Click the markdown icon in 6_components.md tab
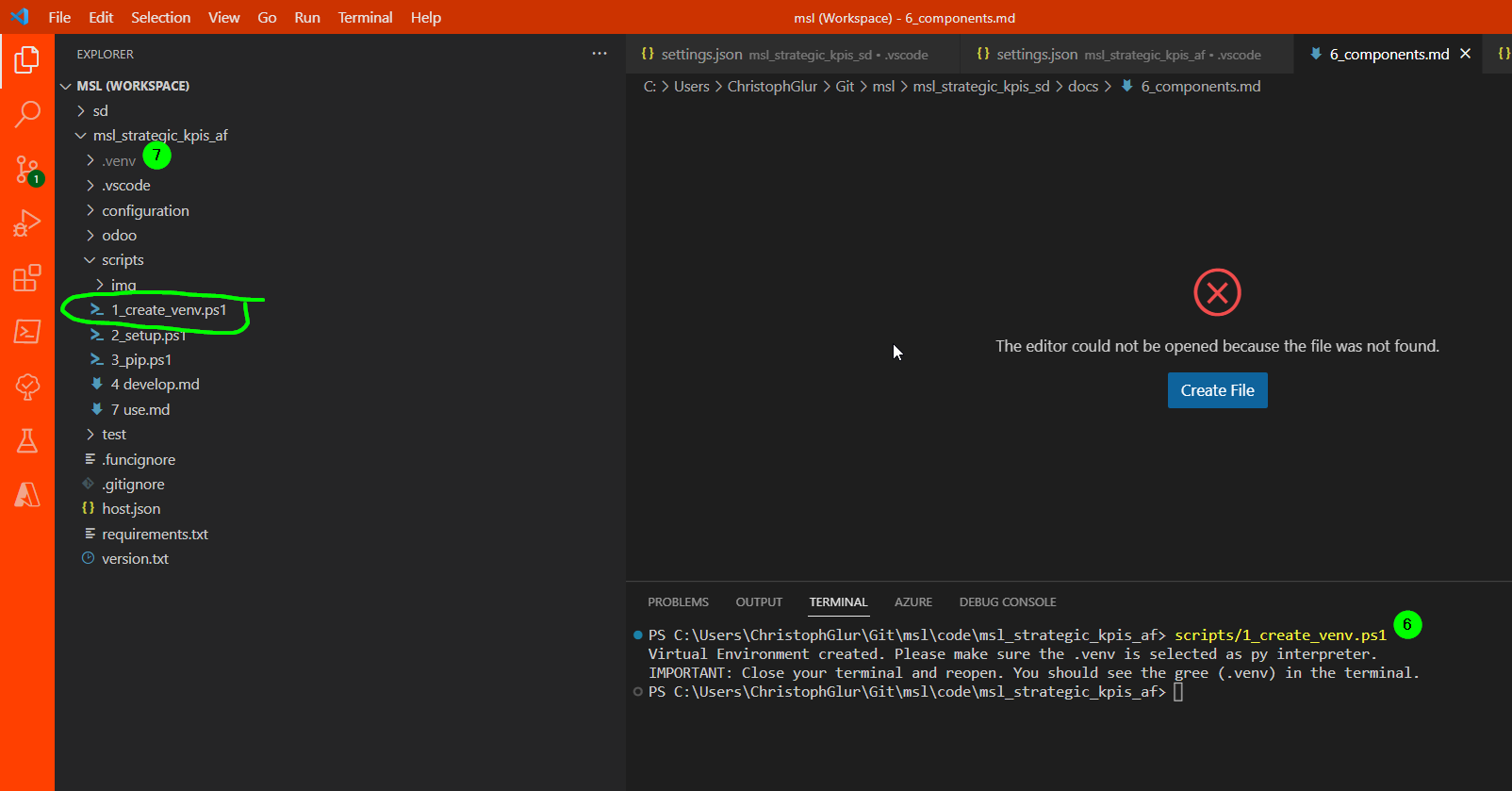This screenshot has height=791, width=1512. [x=1315, y=54]
